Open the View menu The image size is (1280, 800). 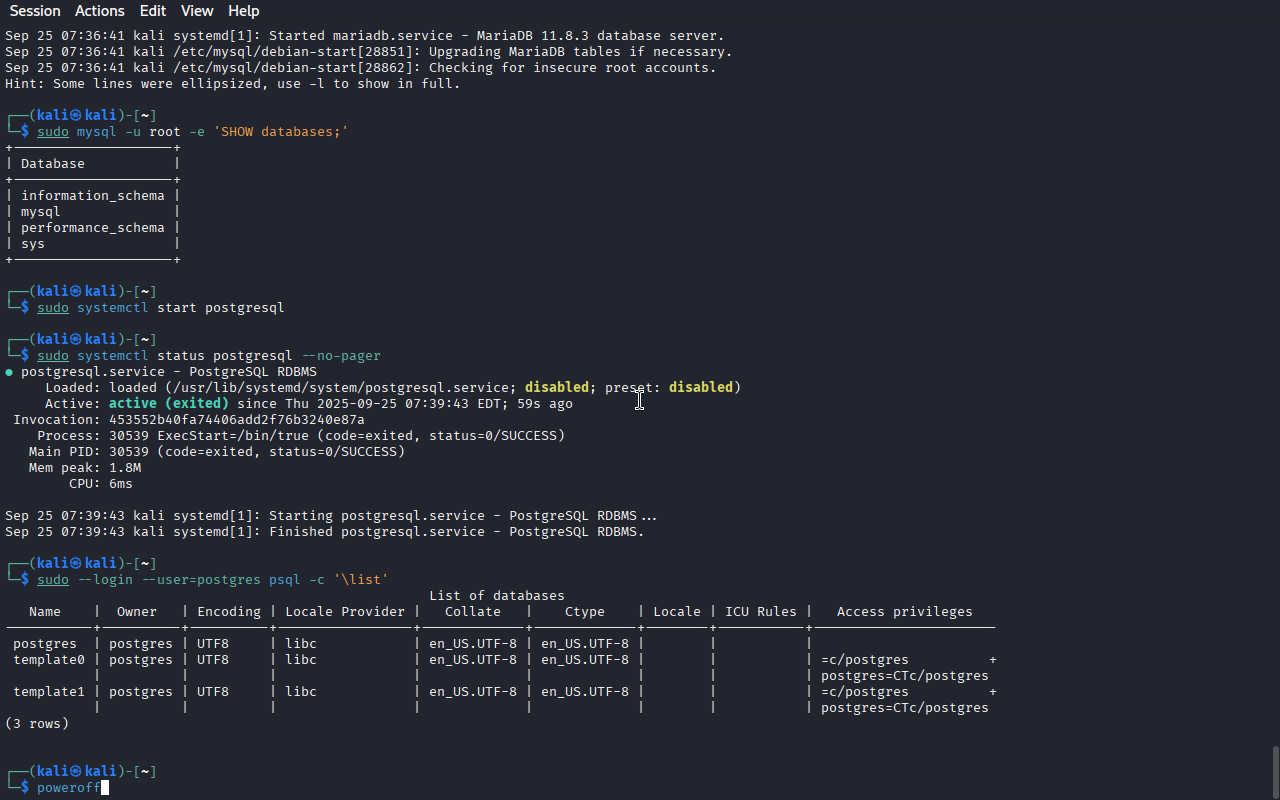click(197, 11)
